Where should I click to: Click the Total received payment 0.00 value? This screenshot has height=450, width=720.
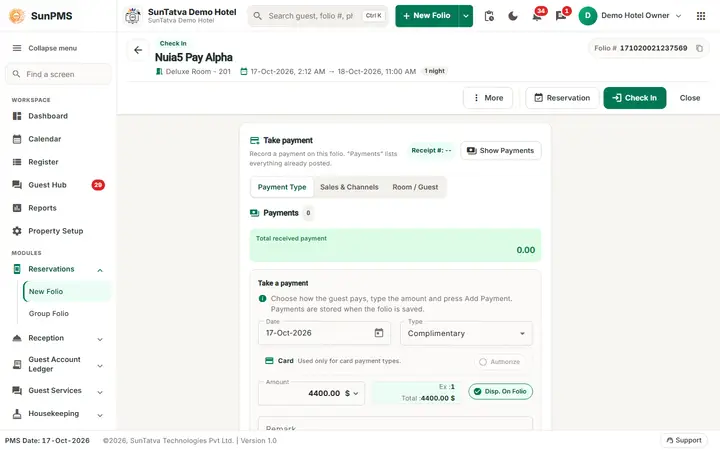coord(526,250)
